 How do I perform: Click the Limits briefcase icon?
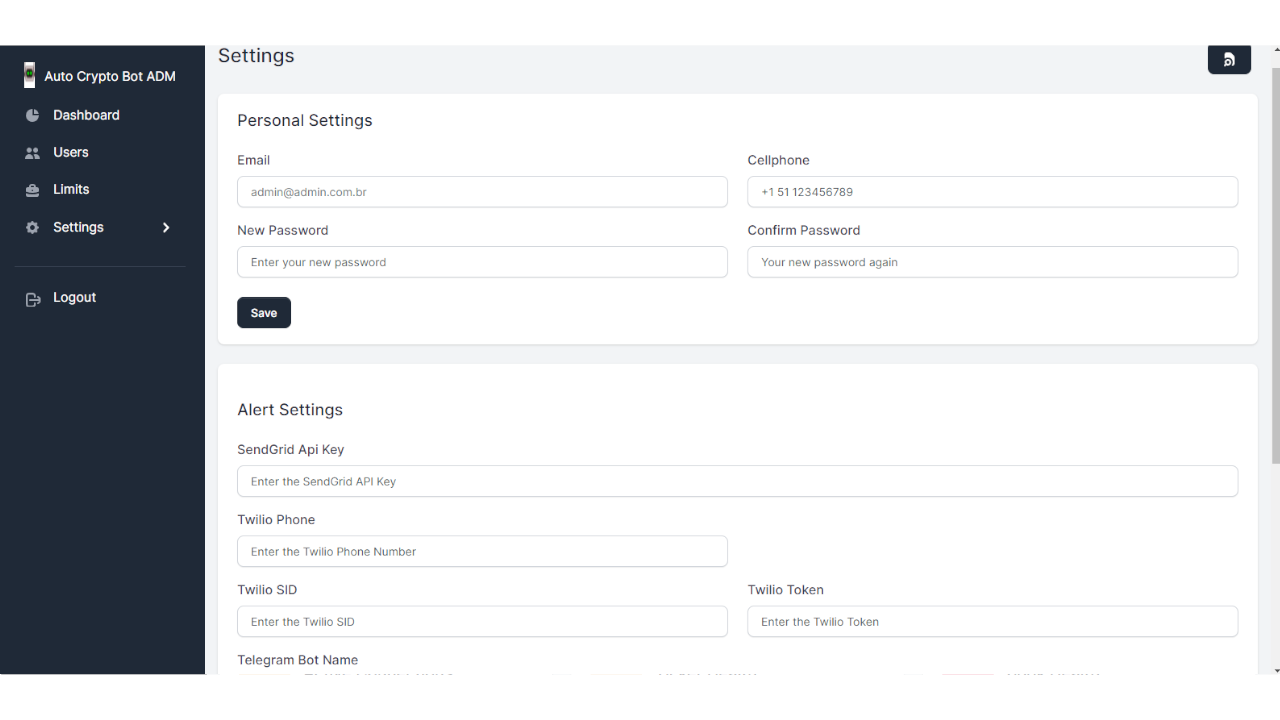point(32,190)
